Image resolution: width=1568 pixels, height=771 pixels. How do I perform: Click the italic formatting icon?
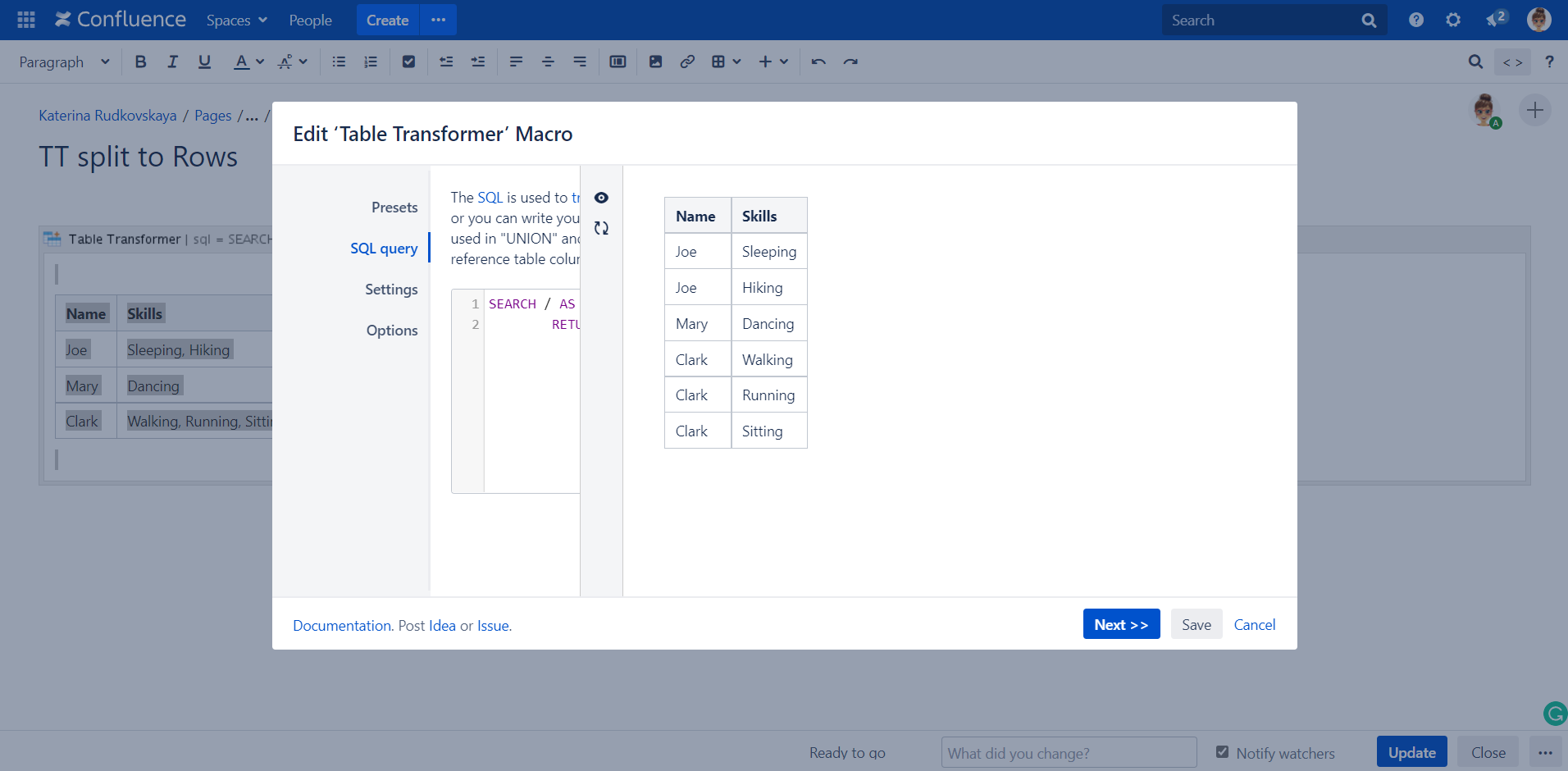(172, 62)
